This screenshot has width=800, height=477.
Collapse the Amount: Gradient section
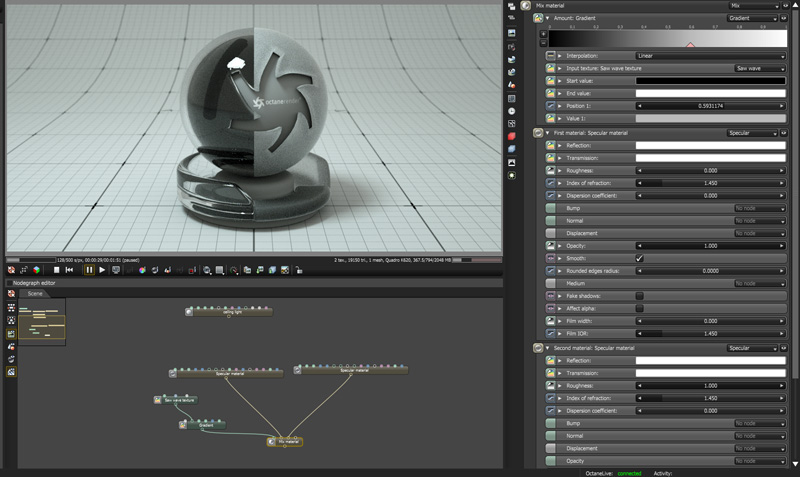547,18
